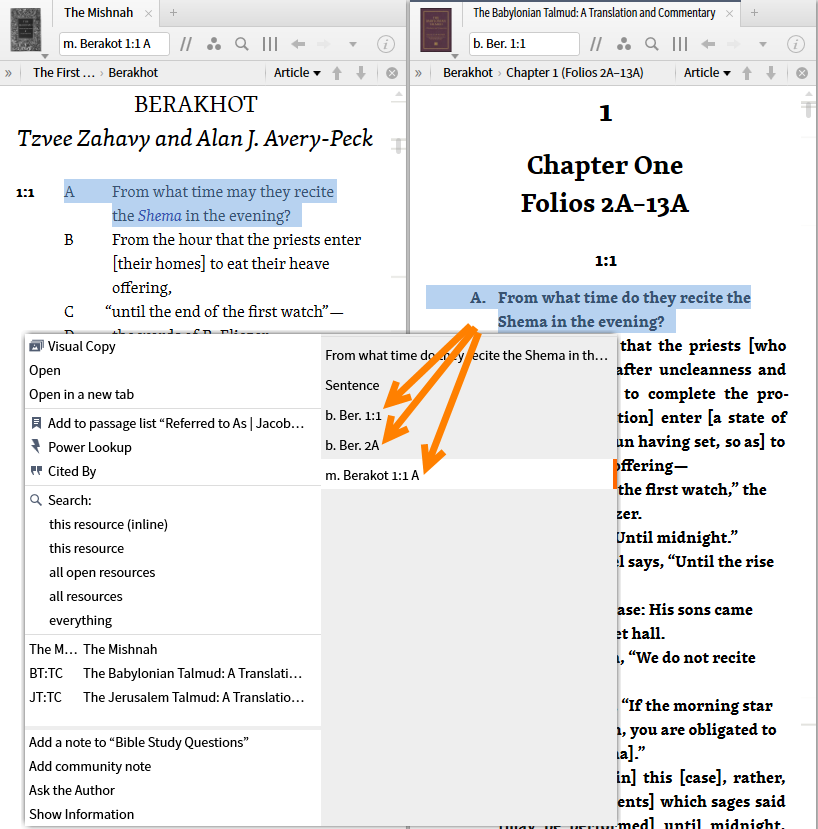The height and width of the screenshot is (829, 818).
Task: Jump to previous article in Talmud panel
Action: point(747,73)
